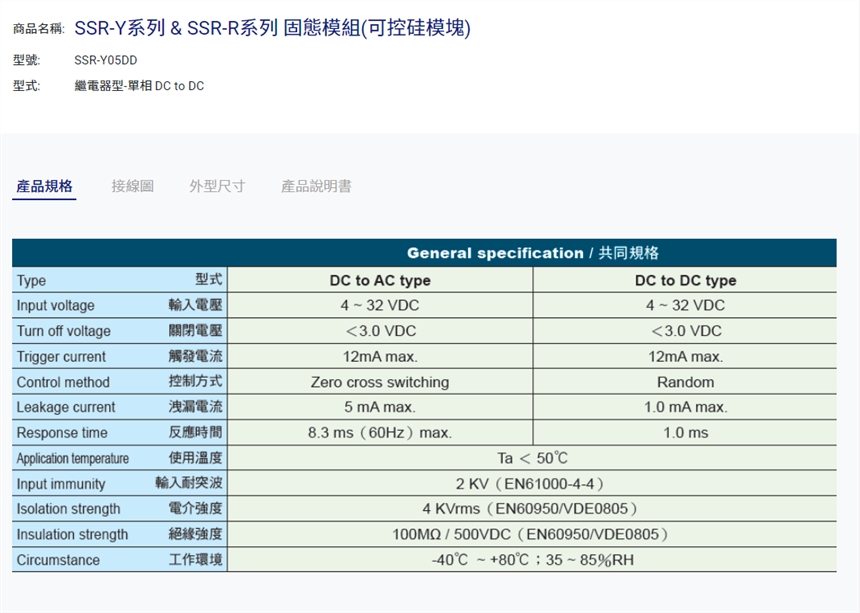Click the 4 ~ 32 VDC cell under DC to AC

point(380,305)
